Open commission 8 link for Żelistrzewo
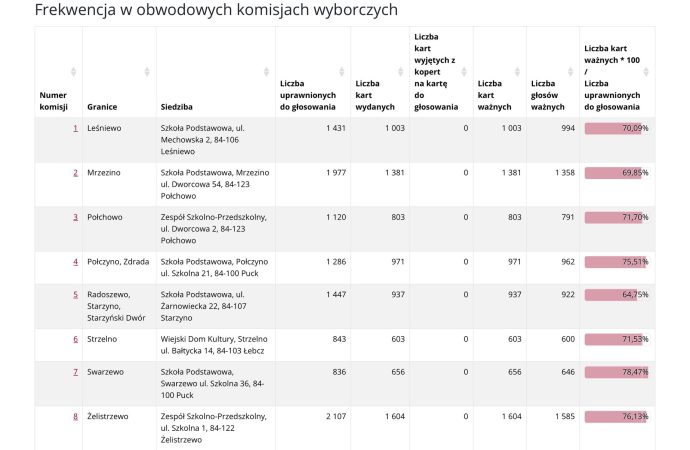The height and width of the screenshot is (450, 690). coord(75,416)
